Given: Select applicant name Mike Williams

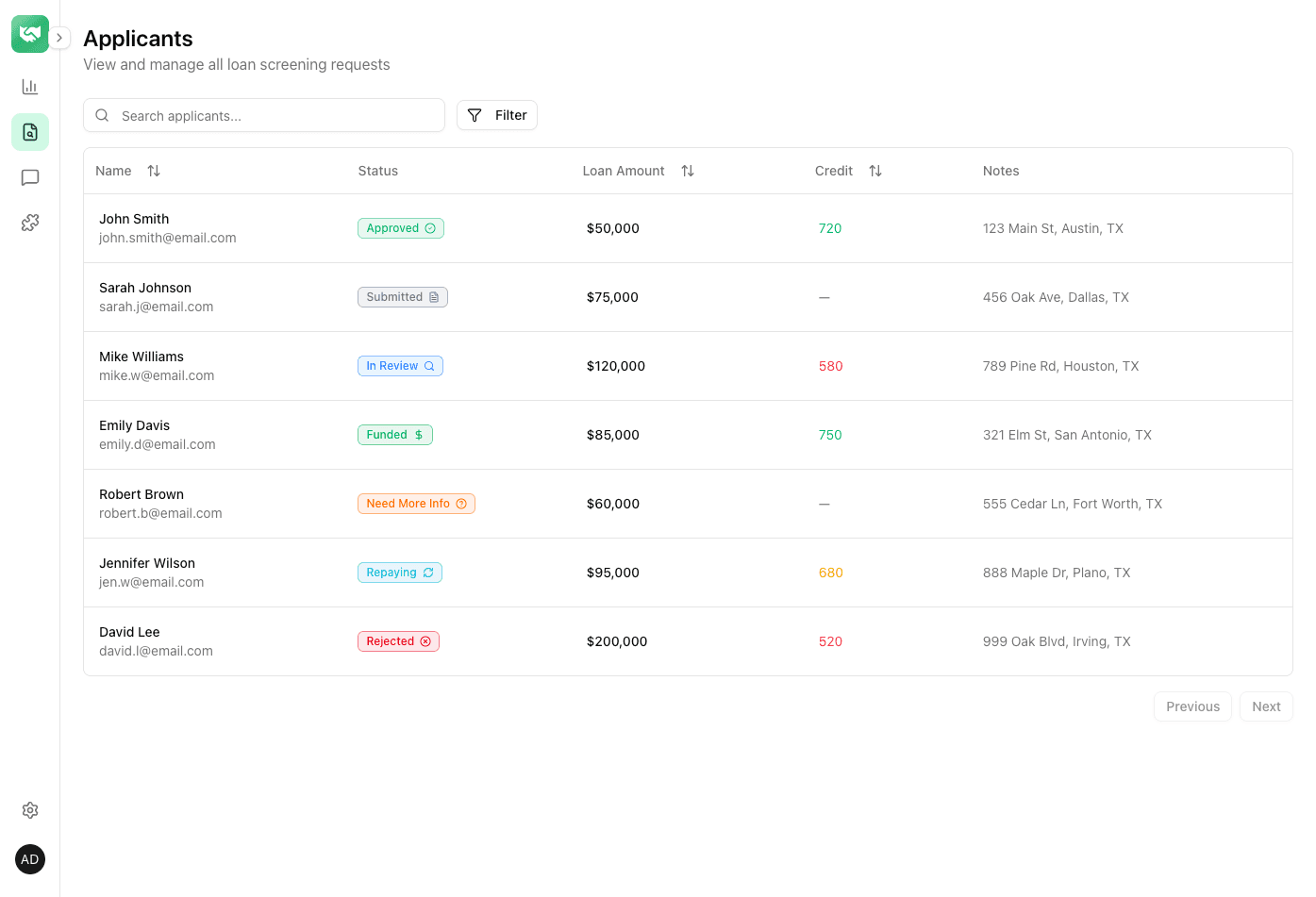Looking at the screenshot, I should tap(142, 357).
